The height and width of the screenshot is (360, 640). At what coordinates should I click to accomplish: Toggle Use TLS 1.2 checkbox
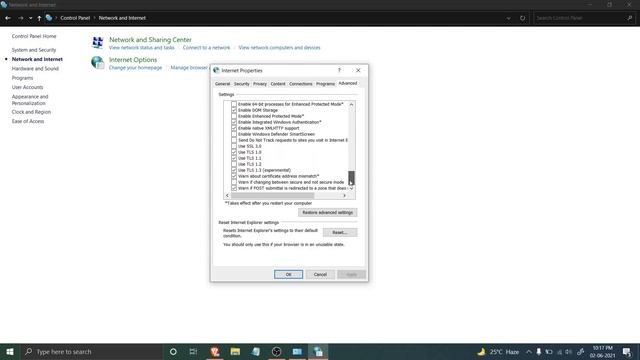click(234, 164)
